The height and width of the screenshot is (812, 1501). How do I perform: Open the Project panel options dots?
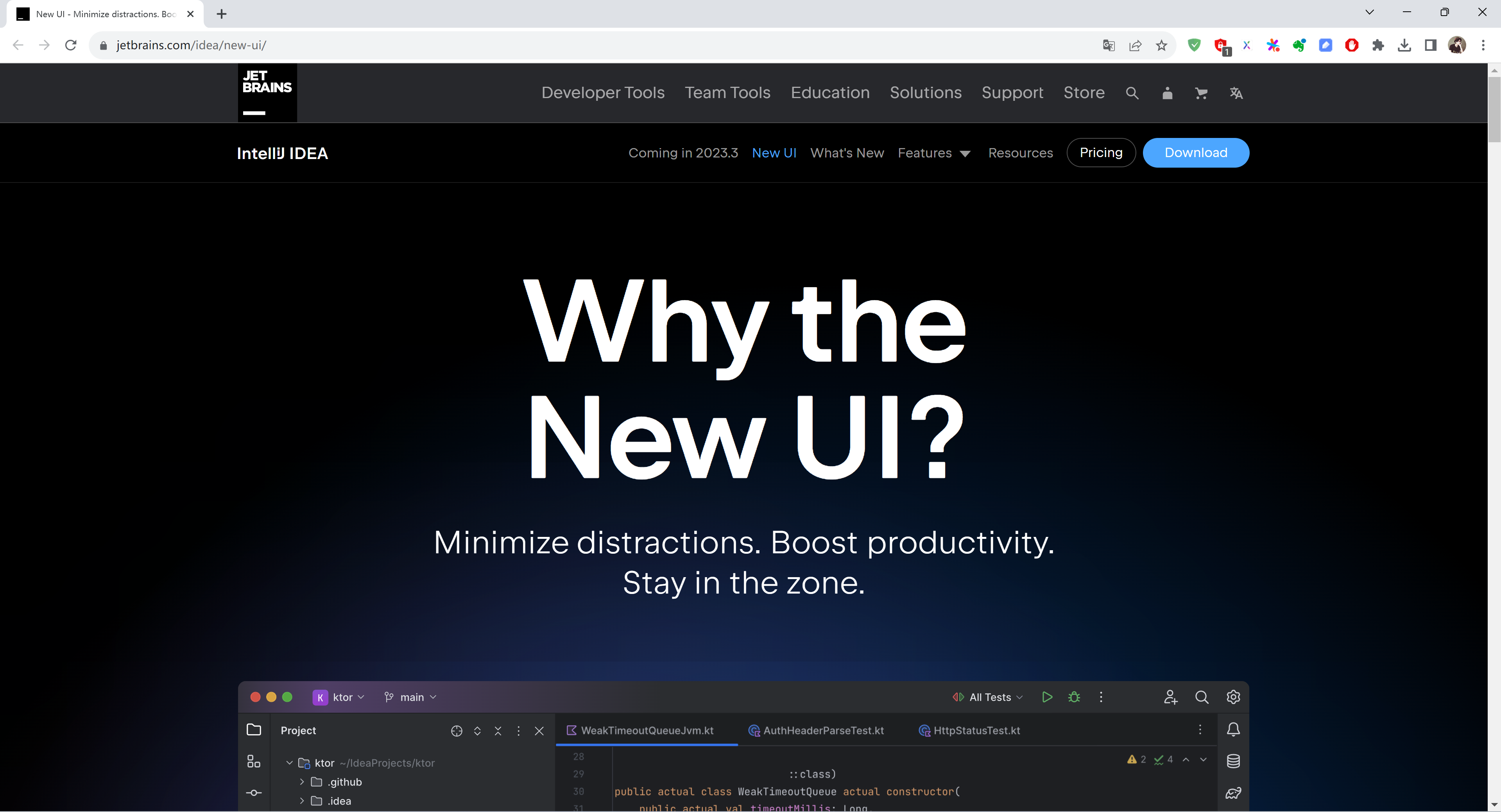(519, 731)
